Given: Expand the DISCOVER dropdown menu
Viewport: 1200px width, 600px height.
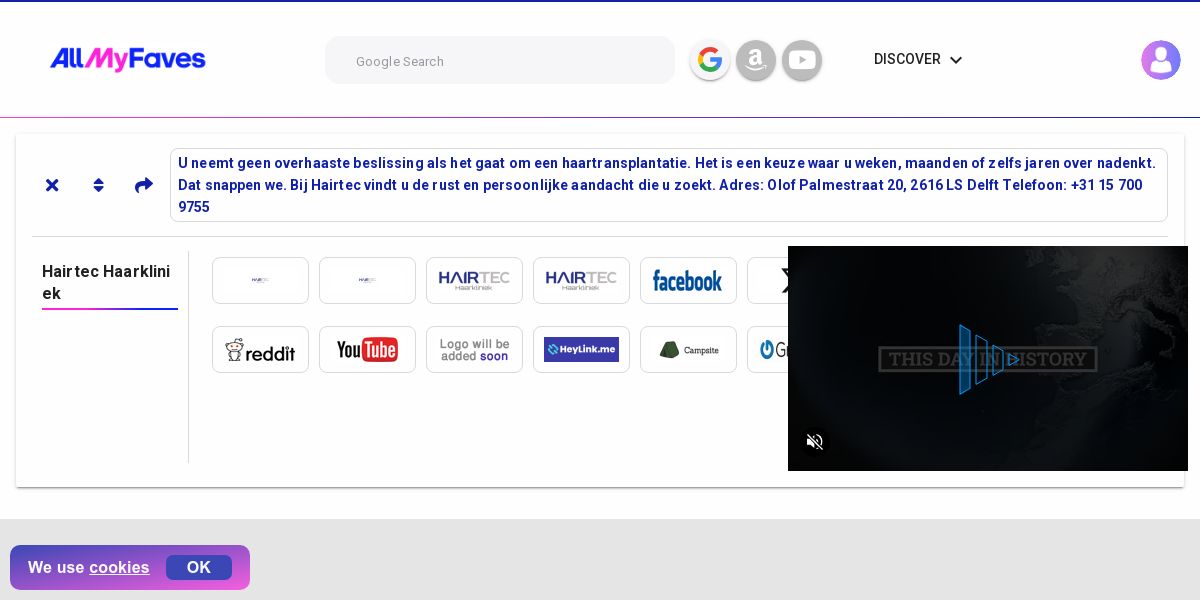Looking at the screenshot, I should tap(918, 59).
